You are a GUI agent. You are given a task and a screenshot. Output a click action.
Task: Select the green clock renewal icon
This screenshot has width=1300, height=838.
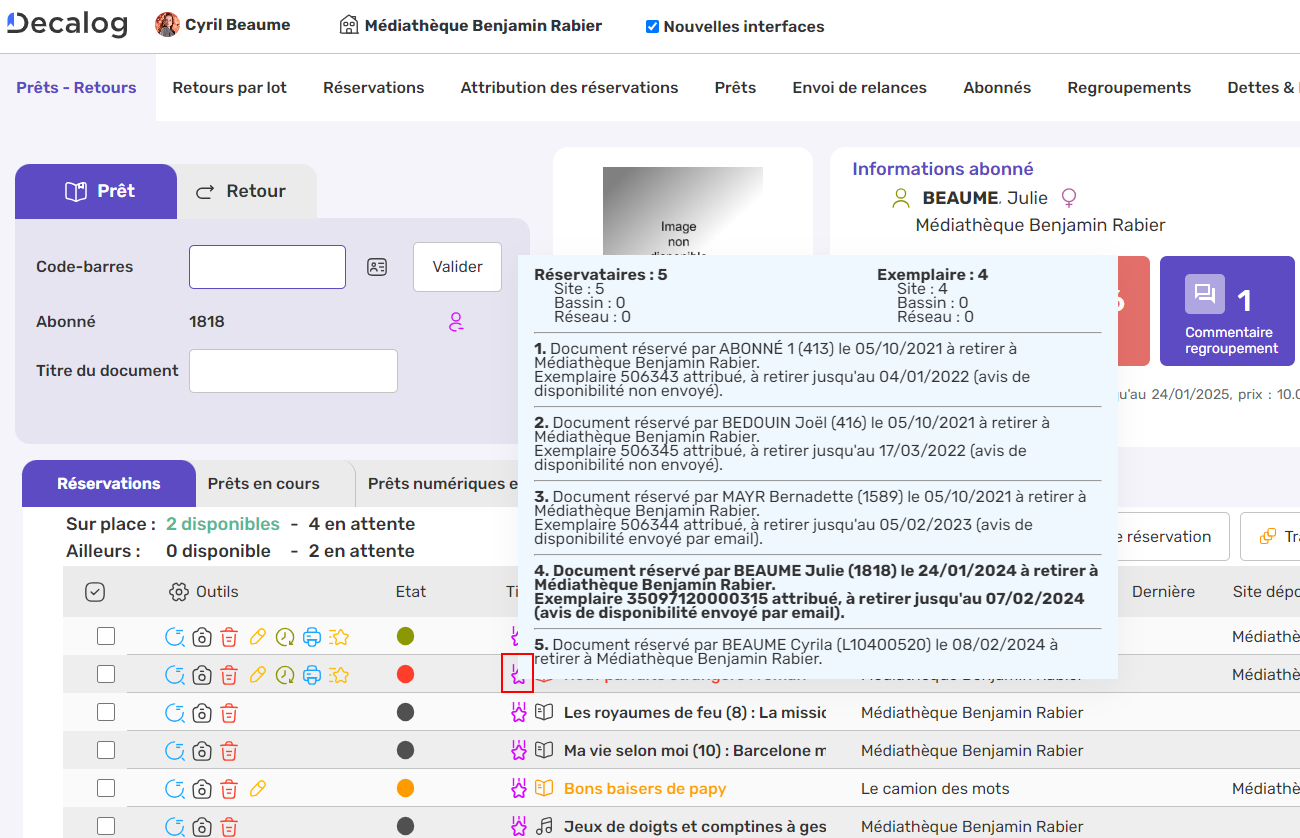(x=284, y=635)
